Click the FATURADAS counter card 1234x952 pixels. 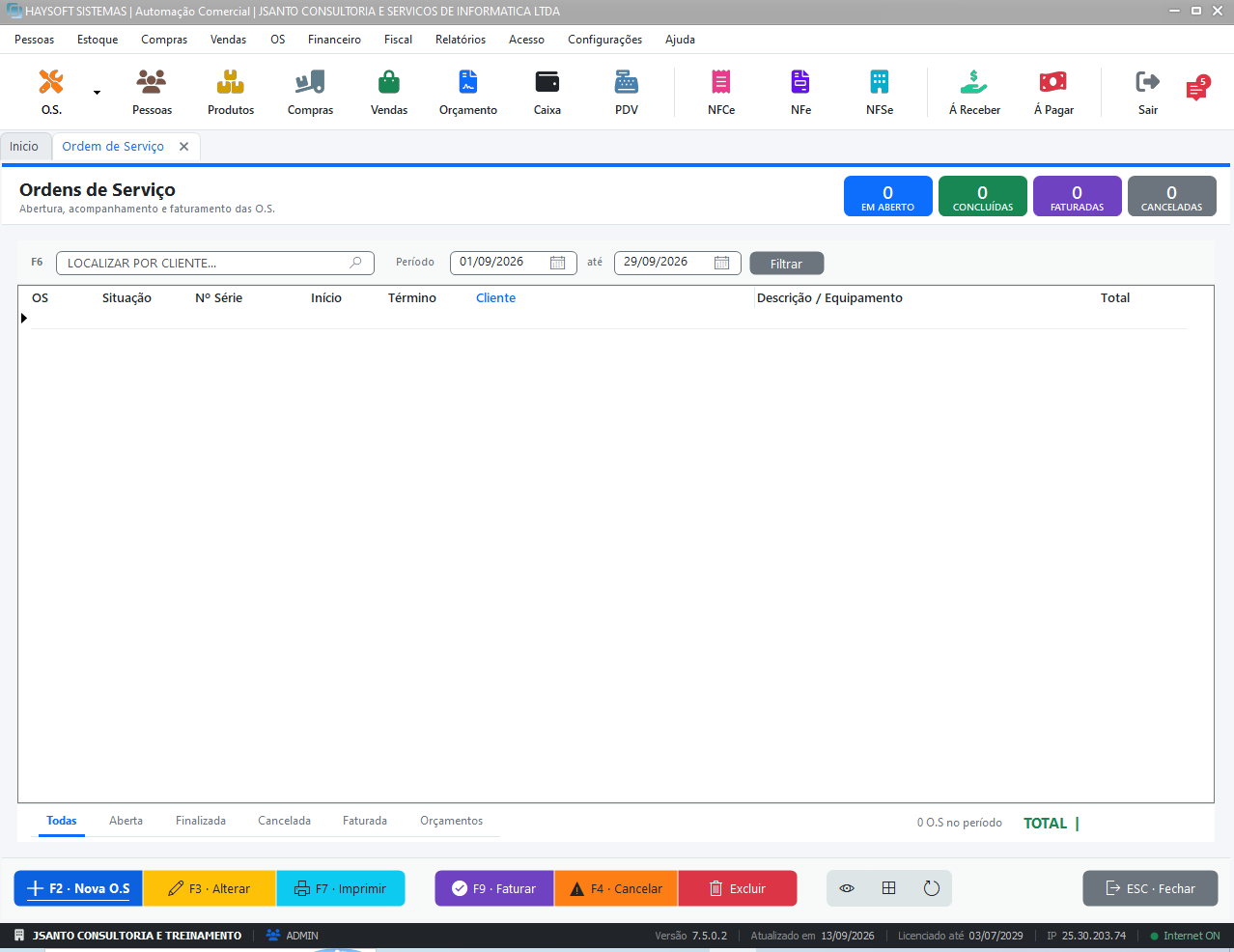pos(1078,196)
